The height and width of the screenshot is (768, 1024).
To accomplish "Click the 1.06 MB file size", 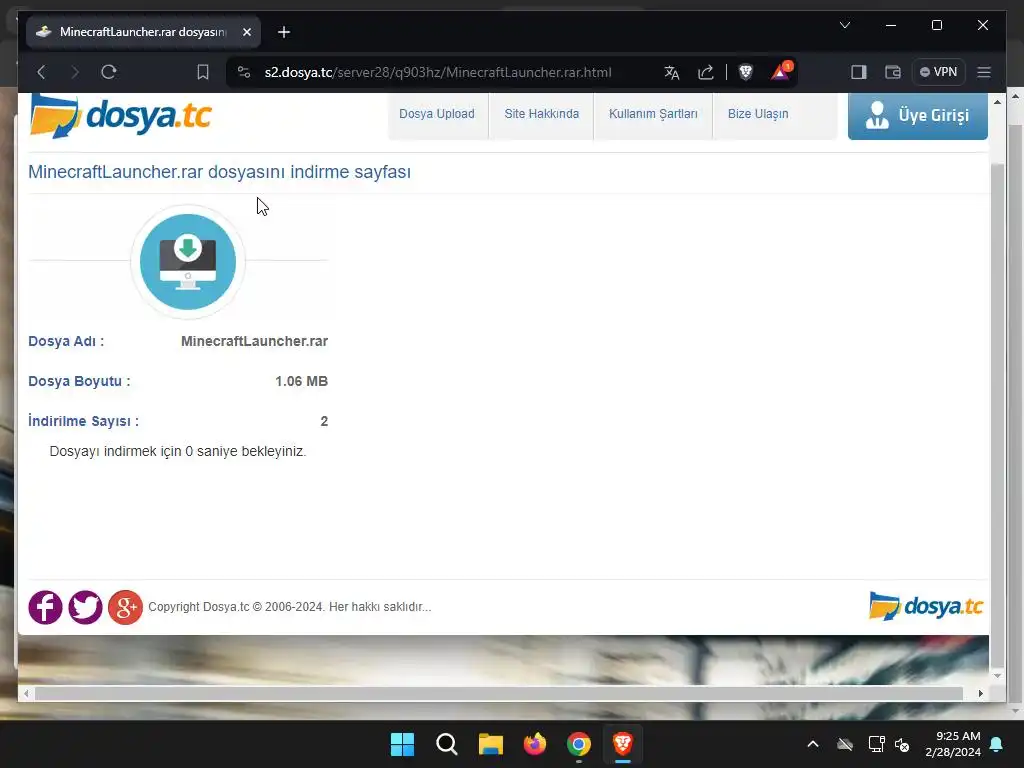I will coord(301,381).
